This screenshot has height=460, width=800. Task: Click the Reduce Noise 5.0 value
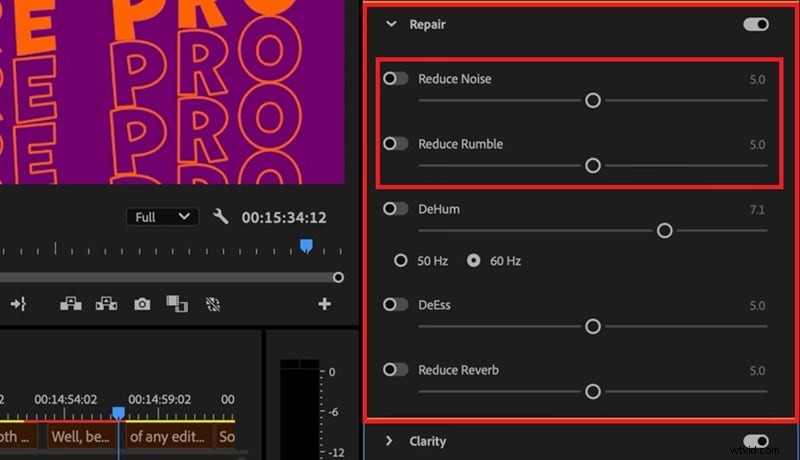pyautogui.click(x=757, y=80)
